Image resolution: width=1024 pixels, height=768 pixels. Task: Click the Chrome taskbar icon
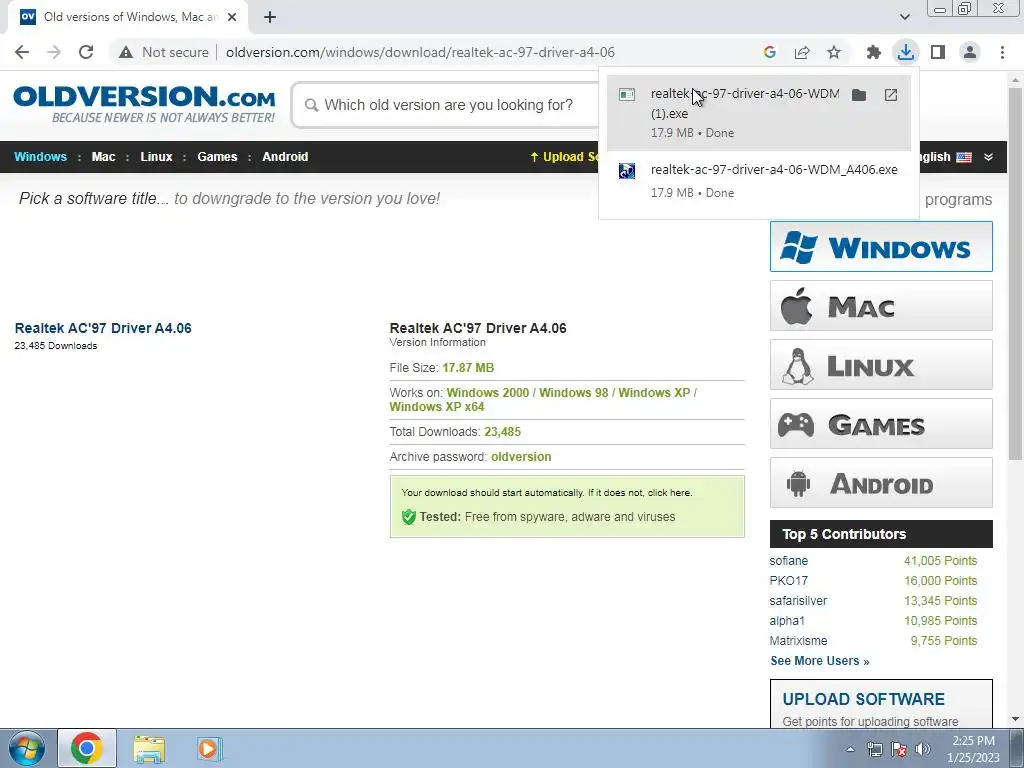tap(87, 748)
